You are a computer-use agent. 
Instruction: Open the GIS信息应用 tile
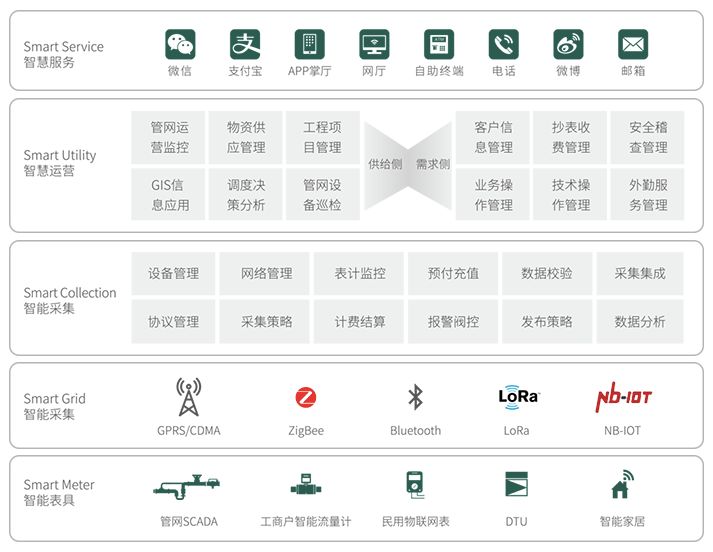(x=168, y=194)
